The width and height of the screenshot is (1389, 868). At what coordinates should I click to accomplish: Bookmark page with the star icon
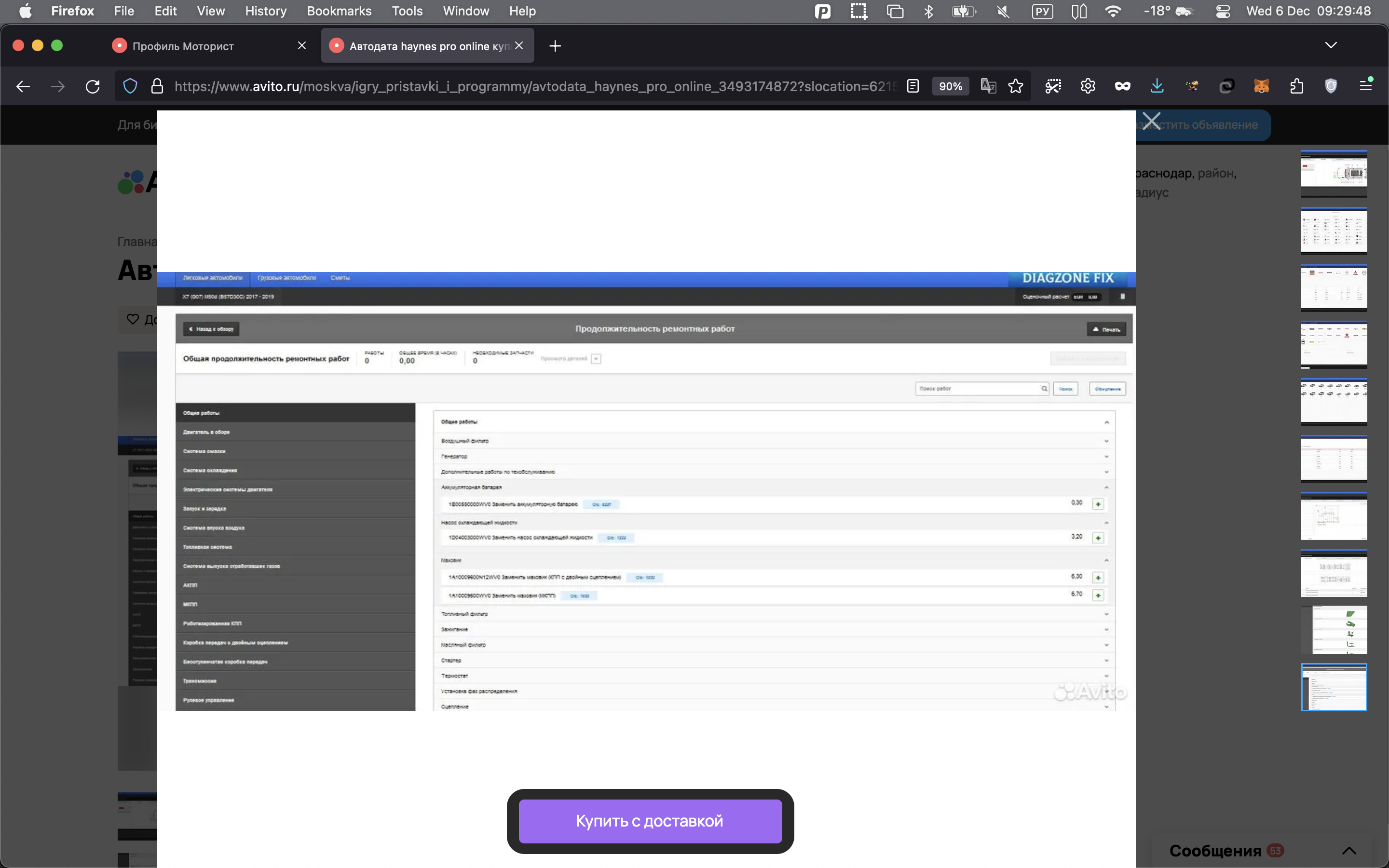point(1015,86)
